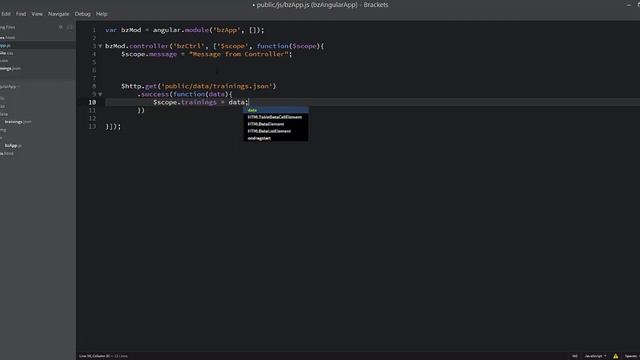The width and height of the screenshot is (640, 360).
Task: Click the yellow warning lint icon
Action: click(616, 356)
